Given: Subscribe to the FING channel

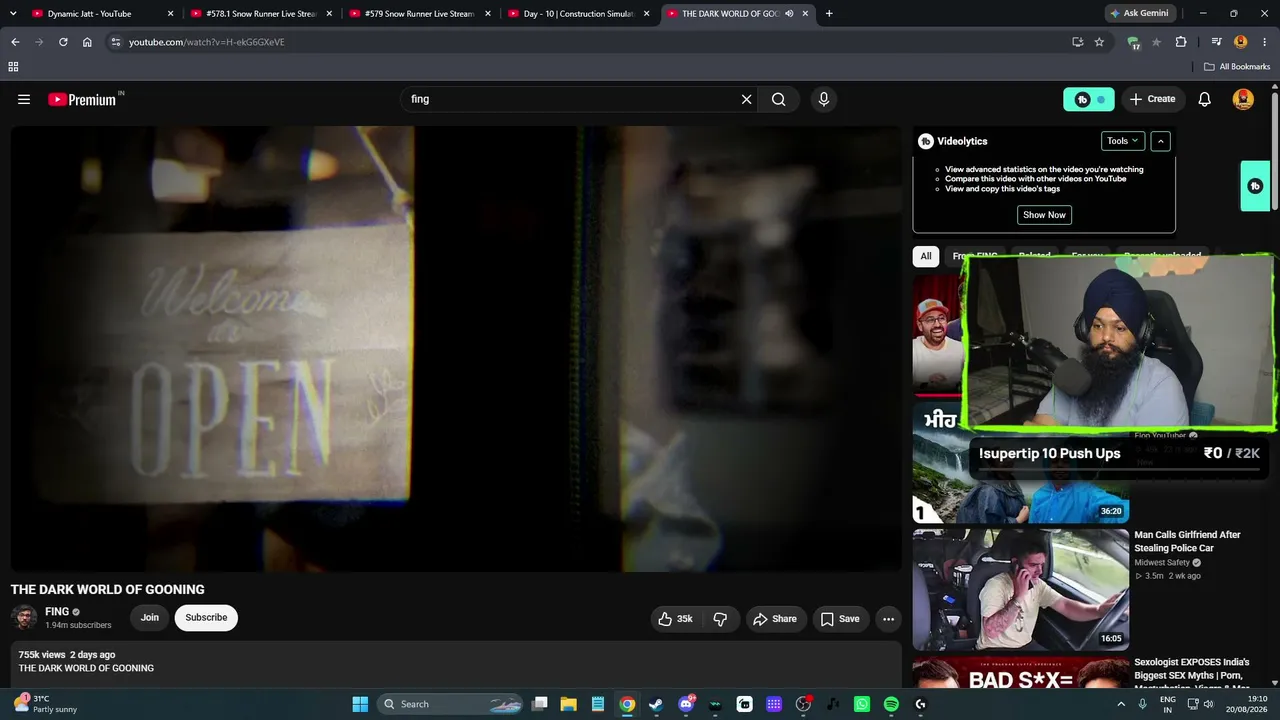Looking at the screenshot, I should 206,618.
